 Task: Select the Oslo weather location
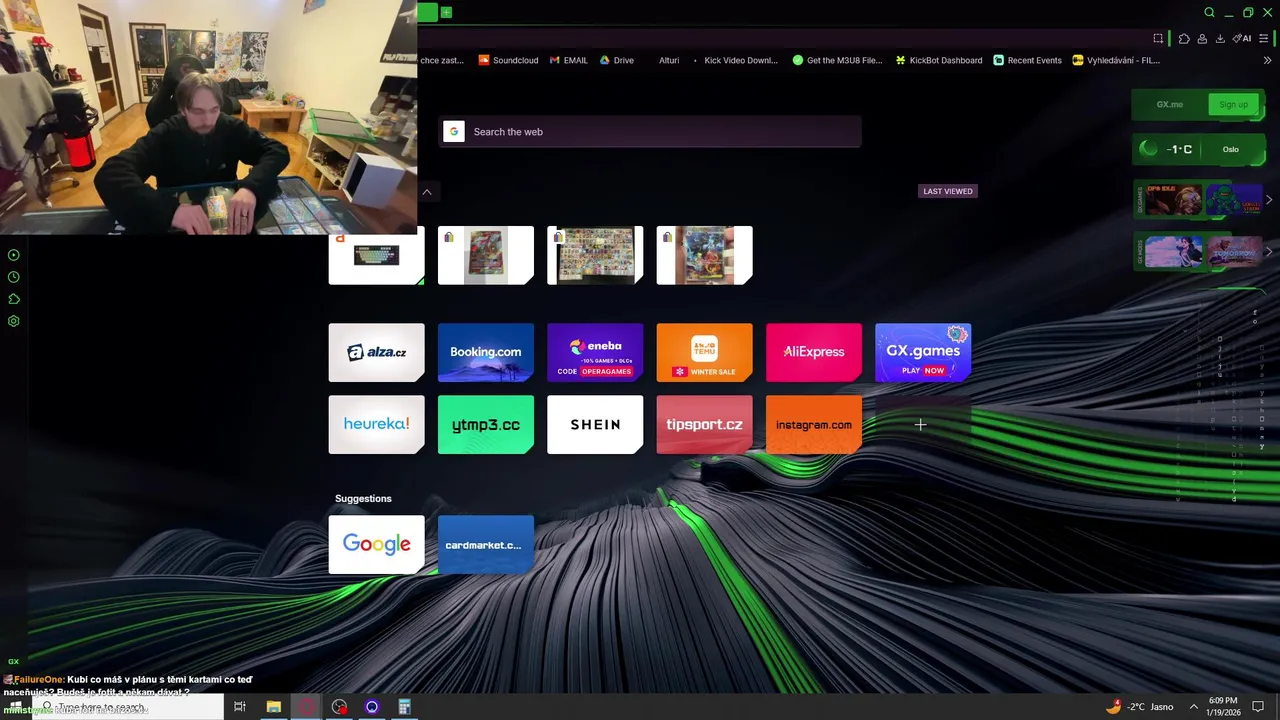point(1230,149)
